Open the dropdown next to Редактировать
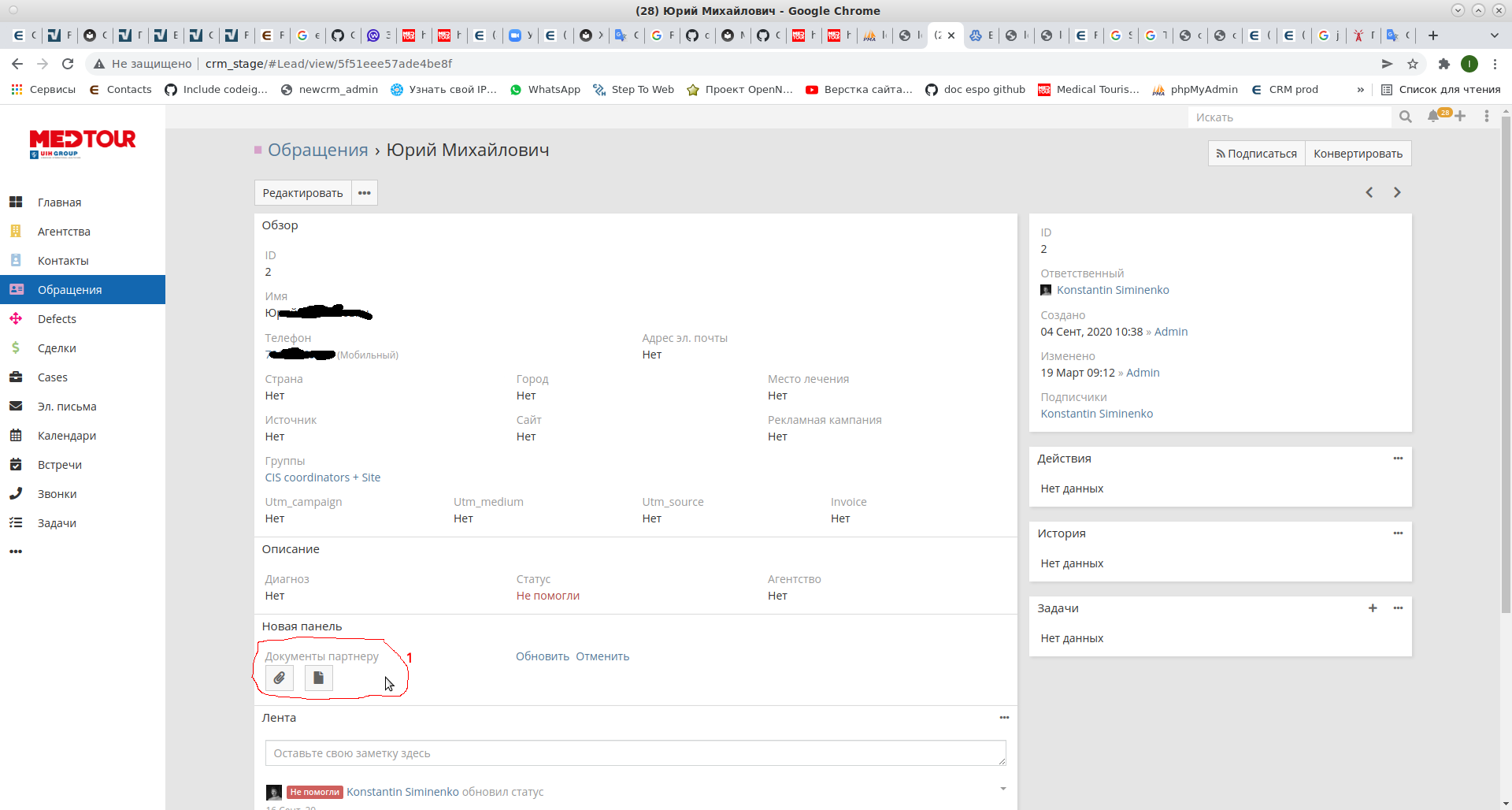This screenshot has width=1512, height=810. pos(364,193)
